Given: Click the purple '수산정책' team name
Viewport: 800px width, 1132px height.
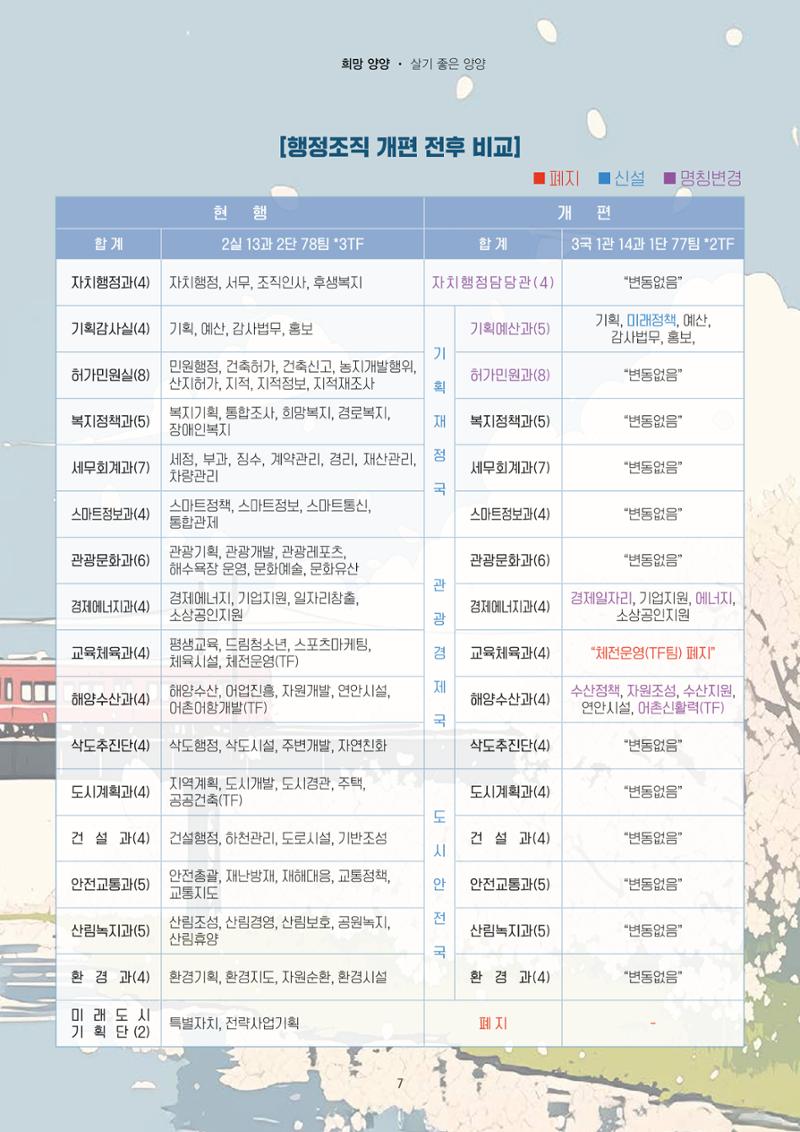Looking at the screenshot, I should [x=595, y=690].
